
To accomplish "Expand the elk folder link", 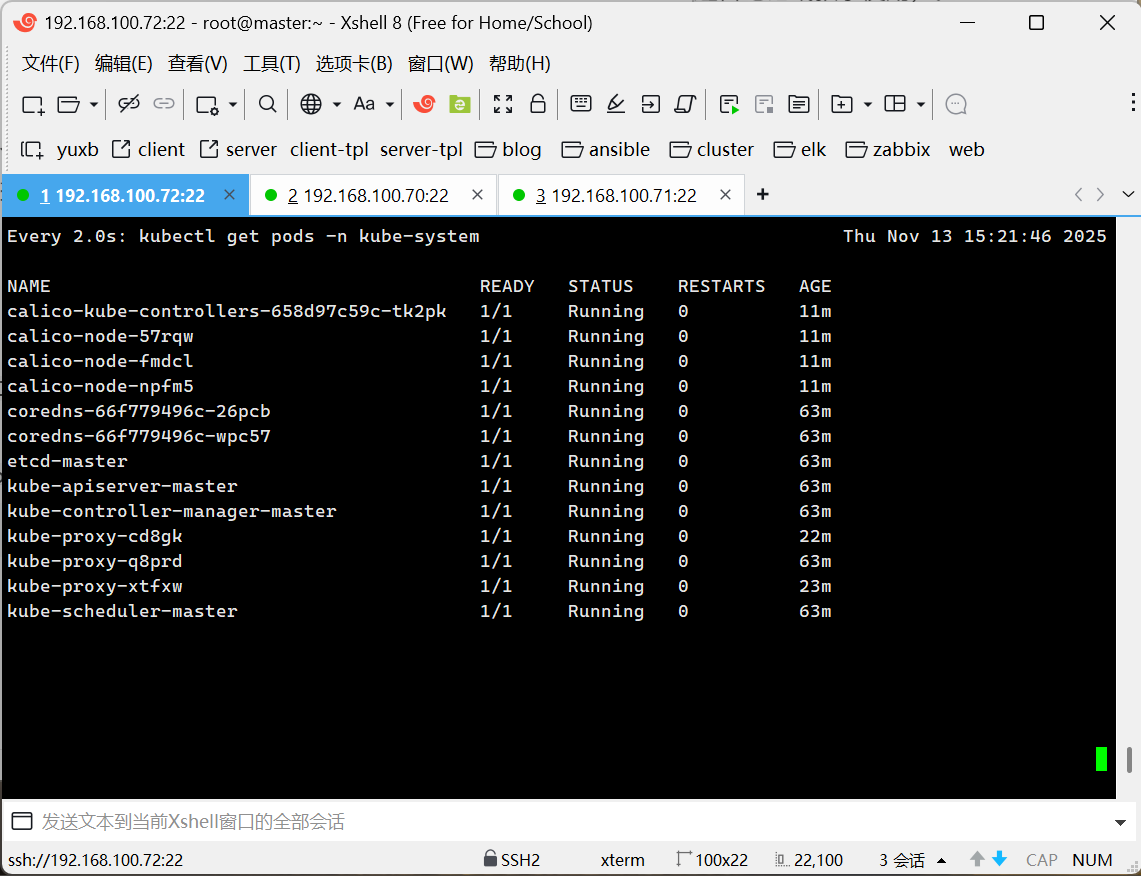I will click(800, 150).
